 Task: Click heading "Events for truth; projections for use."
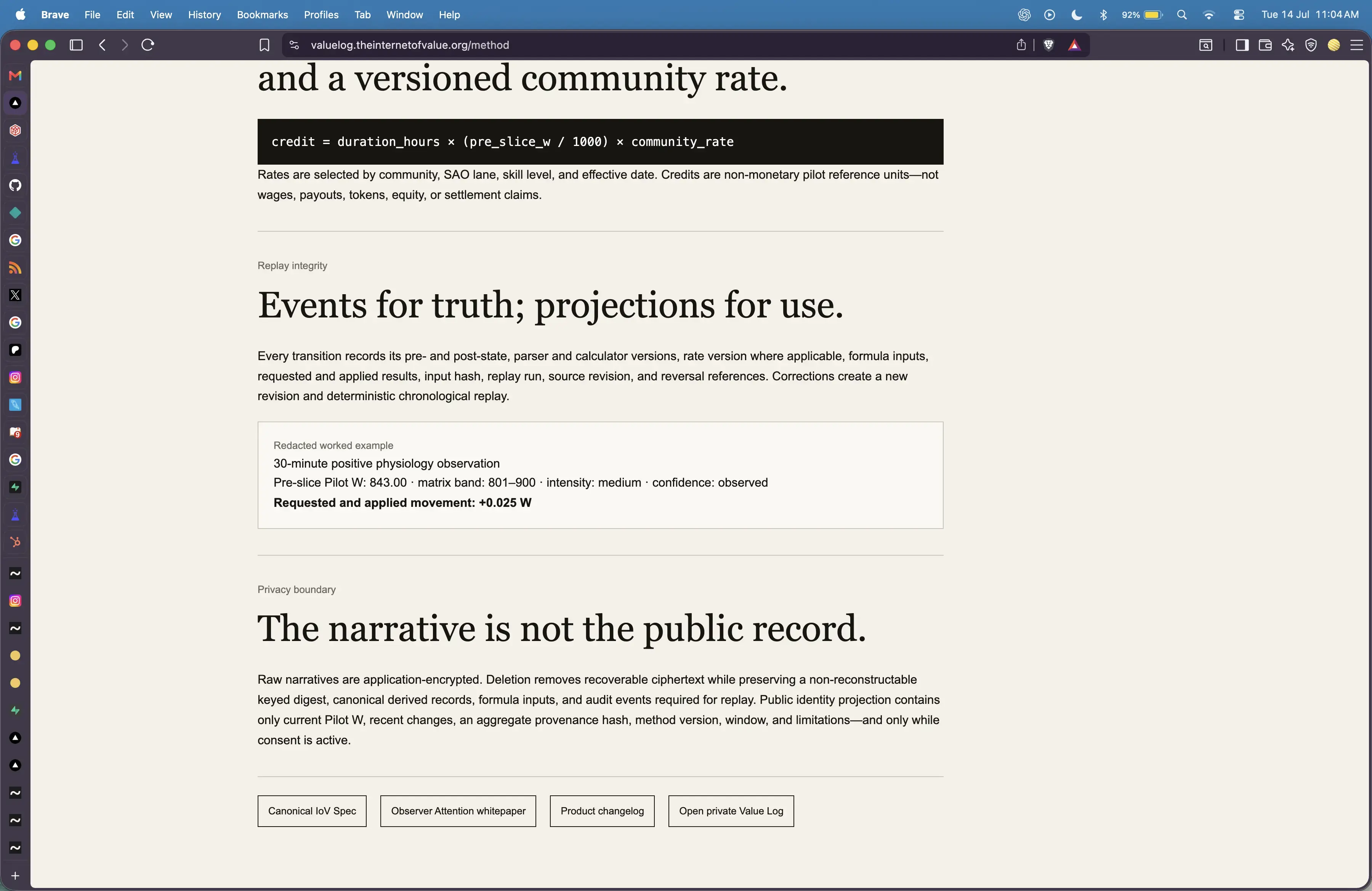click(x=551, y=305)
